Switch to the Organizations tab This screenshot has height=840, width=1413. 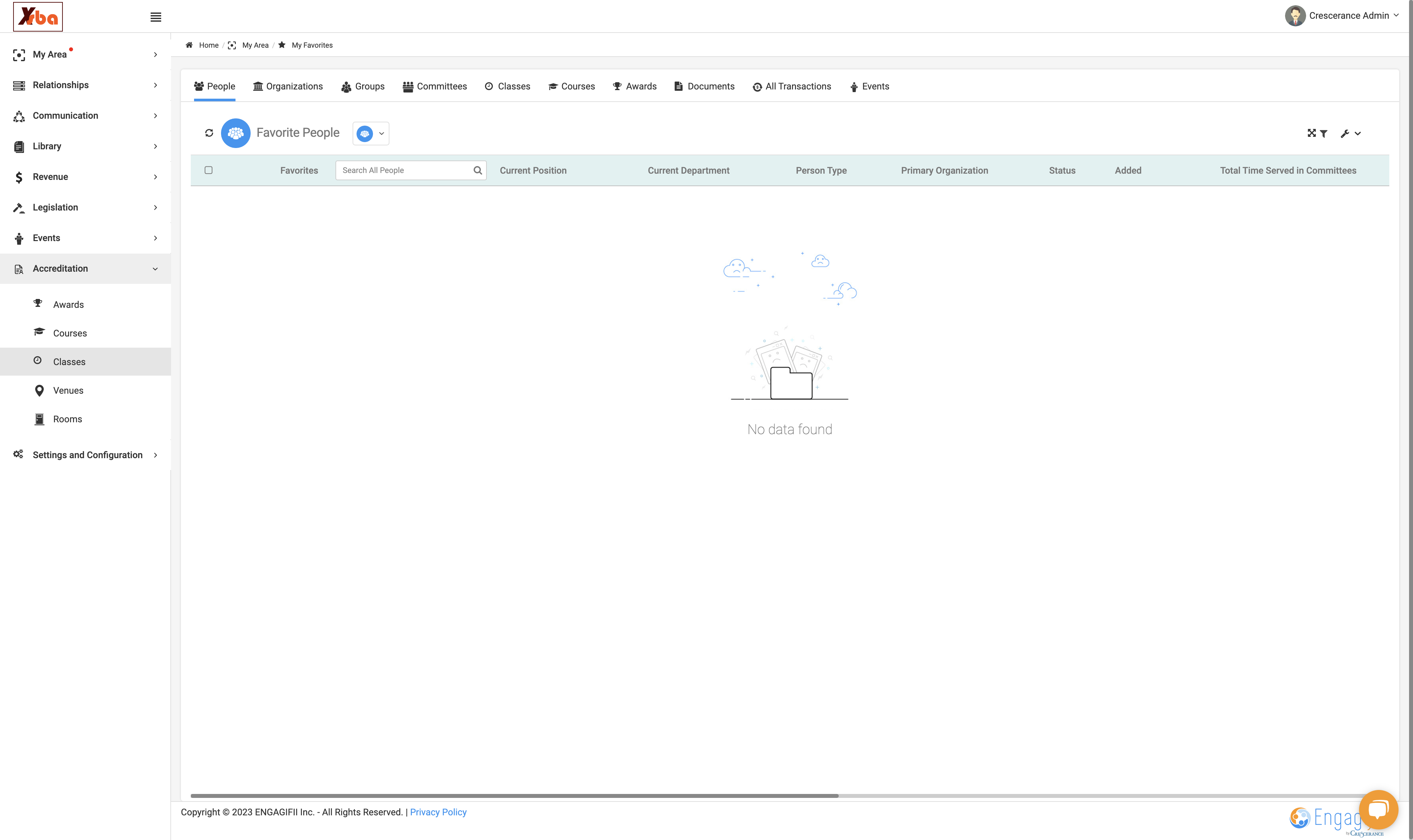click(288, 86)
